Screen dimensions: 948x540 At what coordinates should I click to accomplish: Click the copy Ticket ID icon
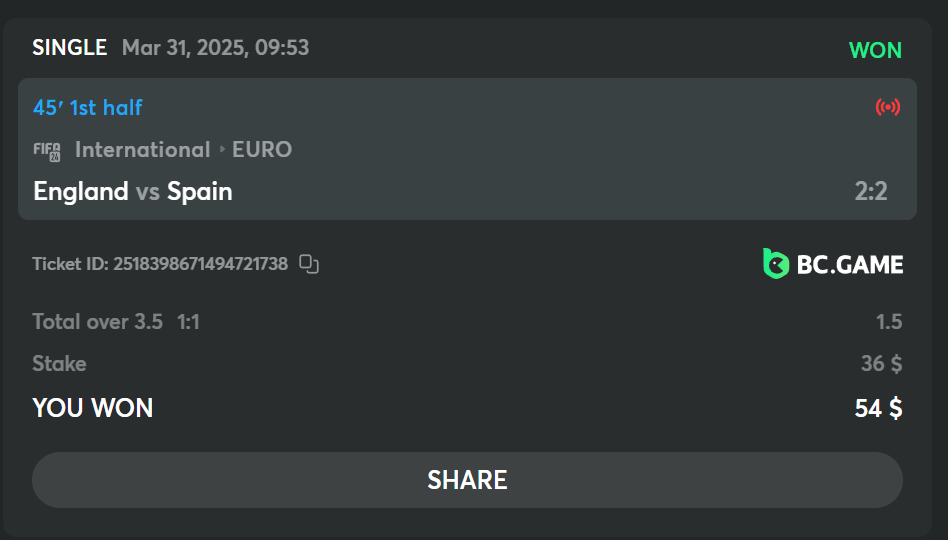tap(310, 264)
